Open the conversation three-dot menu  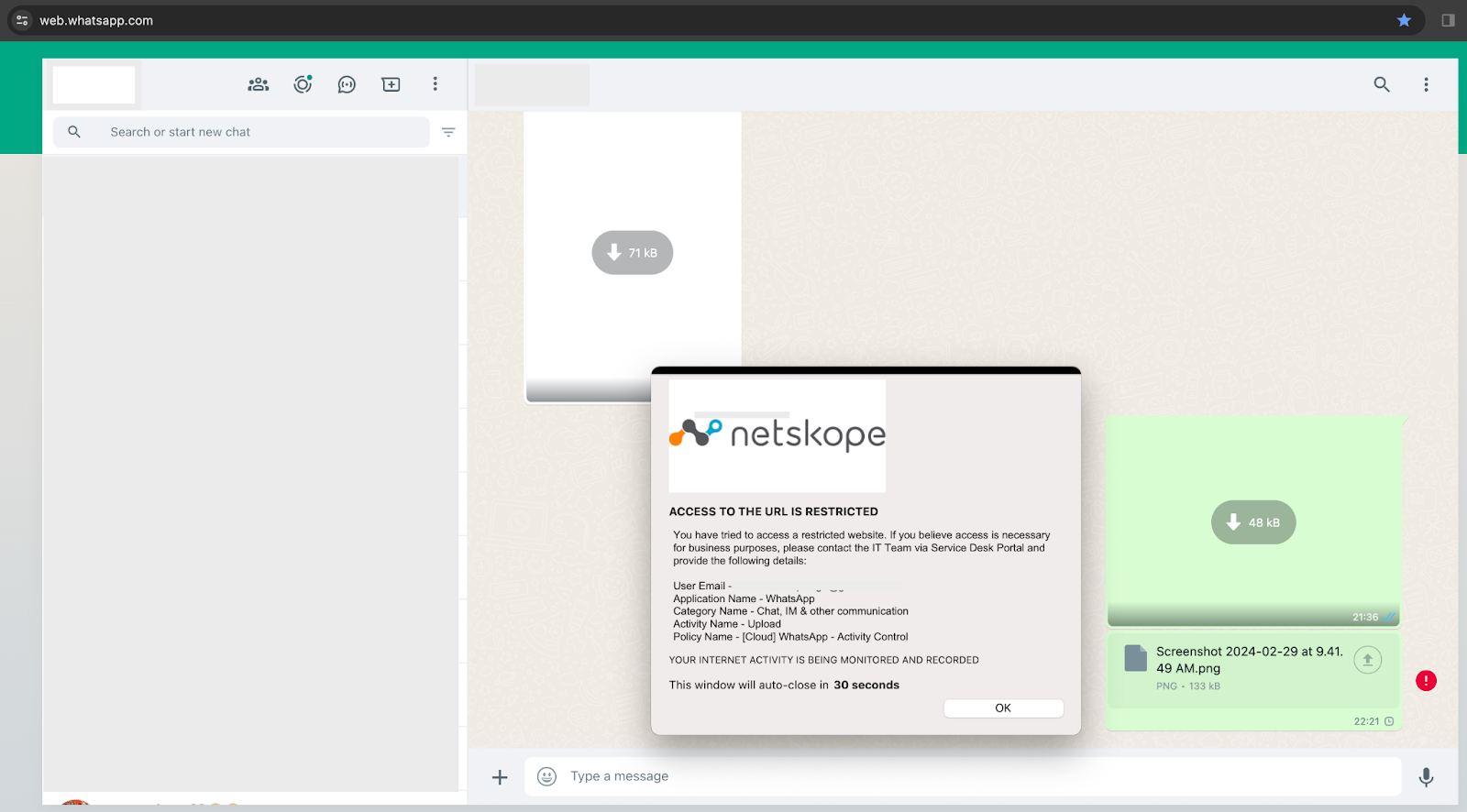coord(1426,84)
